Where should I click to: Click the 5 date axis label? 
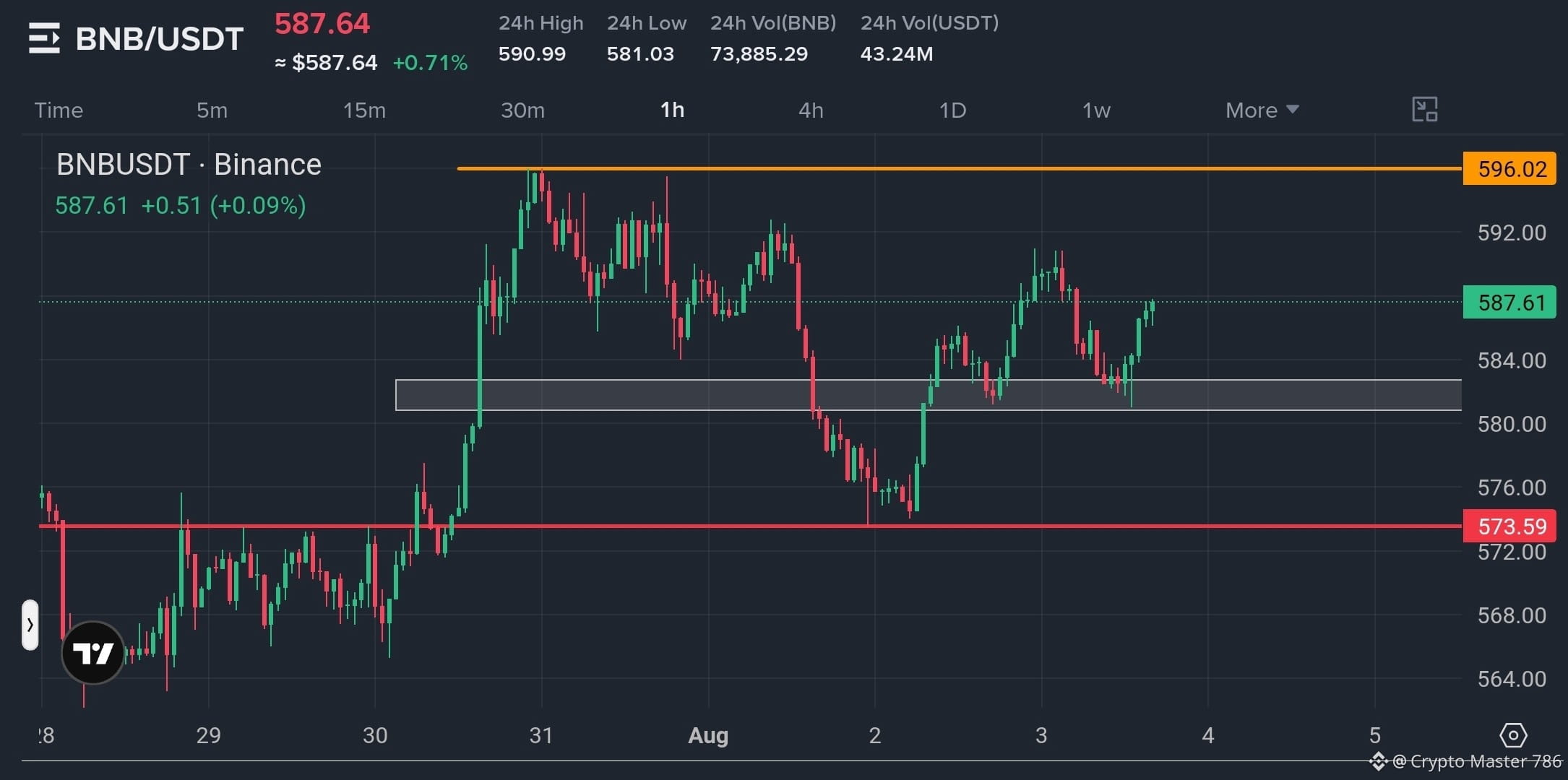(1375, 735)
